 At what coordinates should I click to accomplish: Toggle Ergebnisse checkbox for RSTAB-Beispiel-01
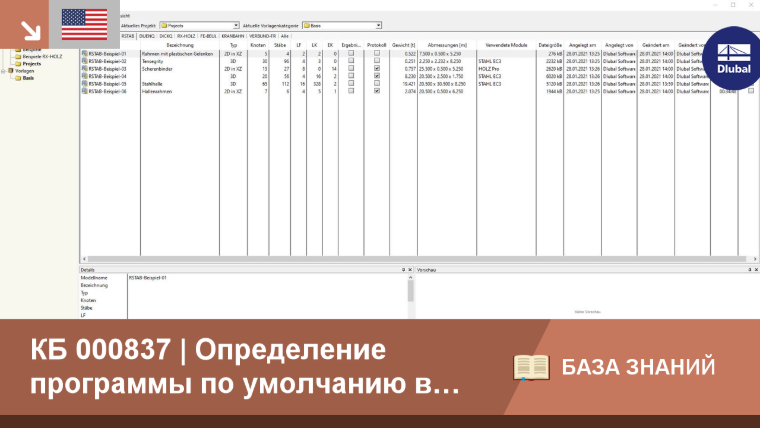tap(351, 53)
